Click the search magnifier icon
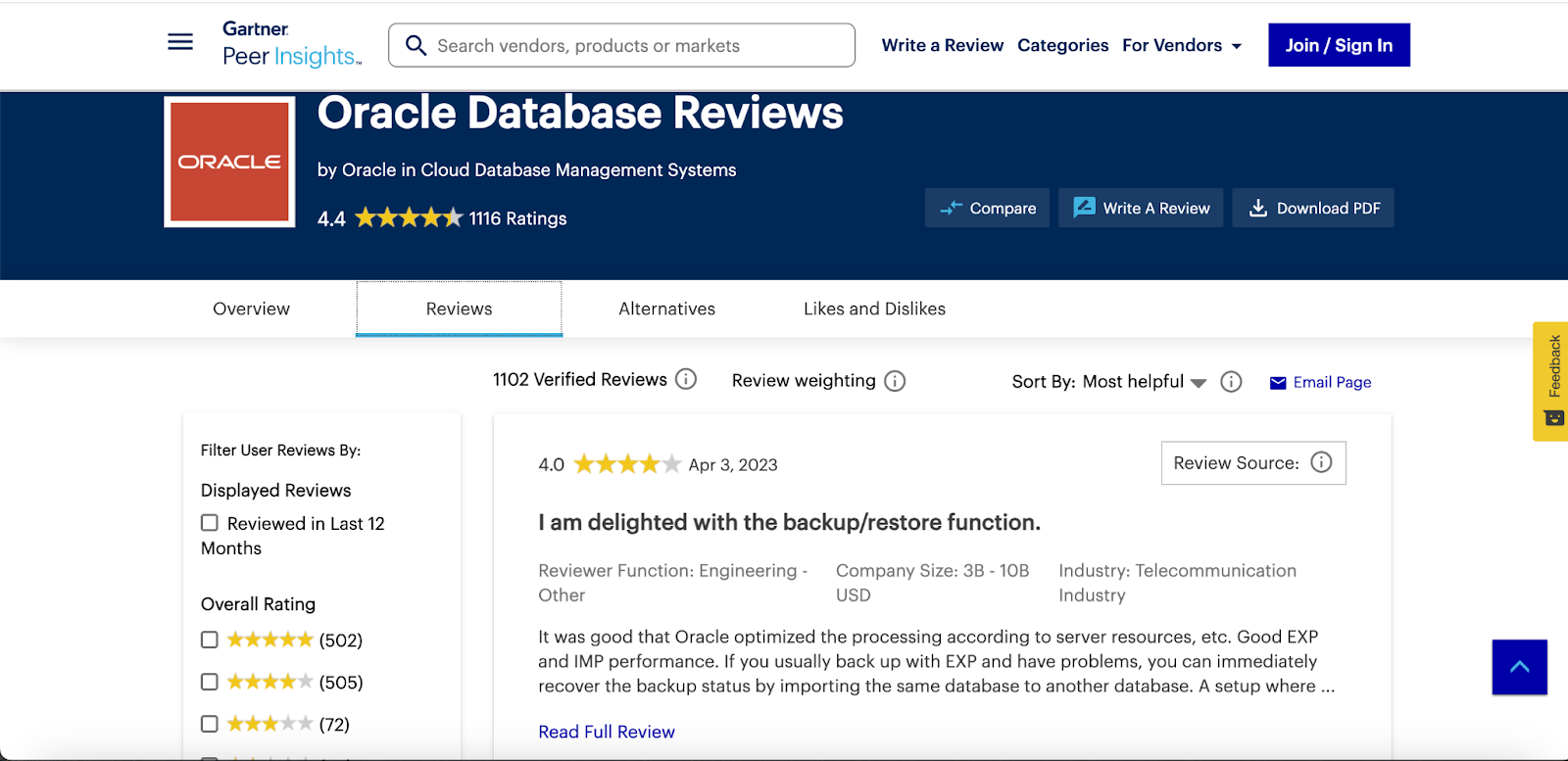 click(416, 46)
